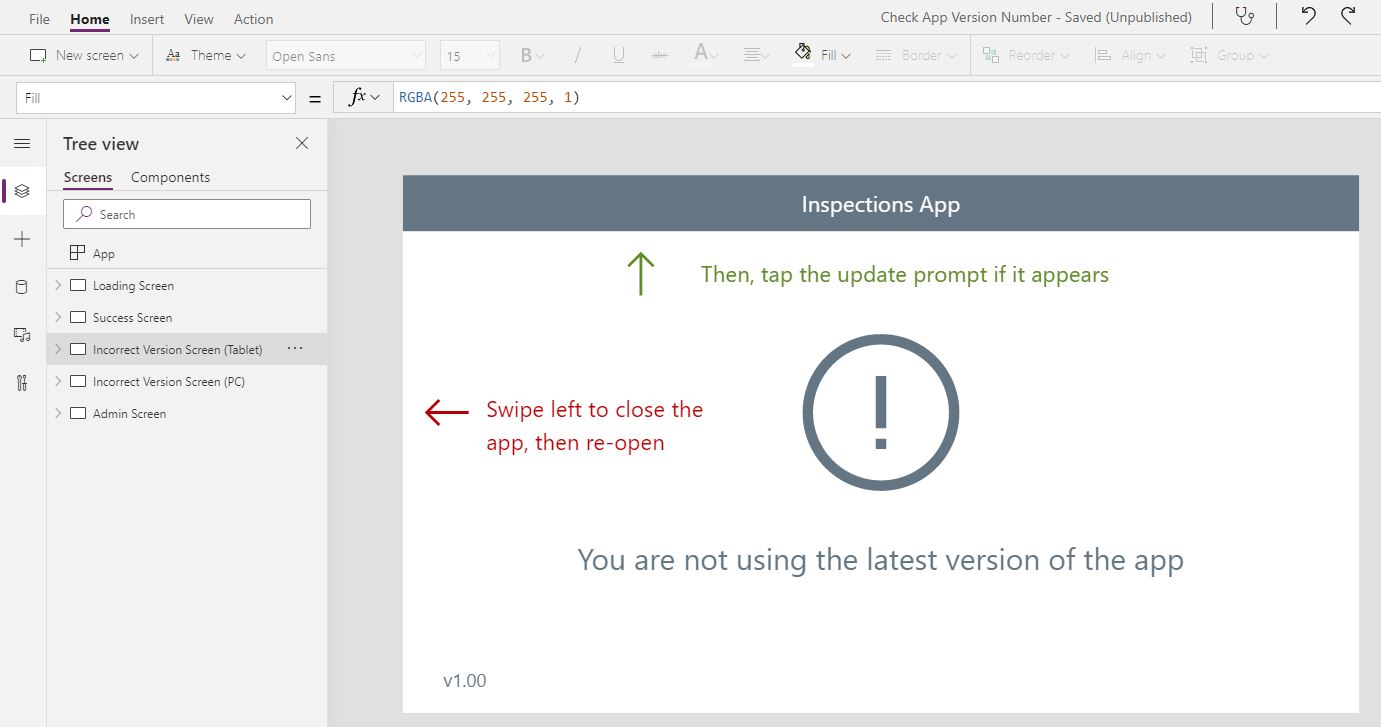
Task: Open the font size dropdown
Action: [x=468, y=55]
